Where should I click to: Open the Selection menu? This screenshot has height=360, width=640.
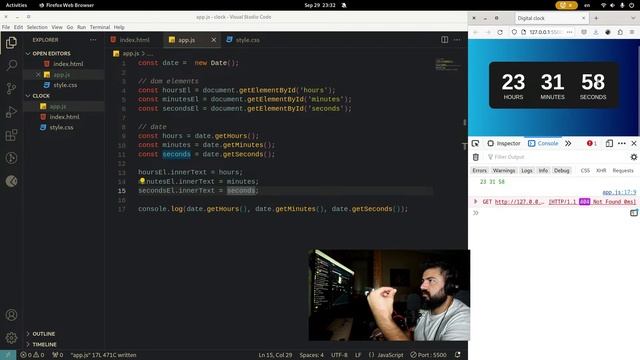click(37, 27)
